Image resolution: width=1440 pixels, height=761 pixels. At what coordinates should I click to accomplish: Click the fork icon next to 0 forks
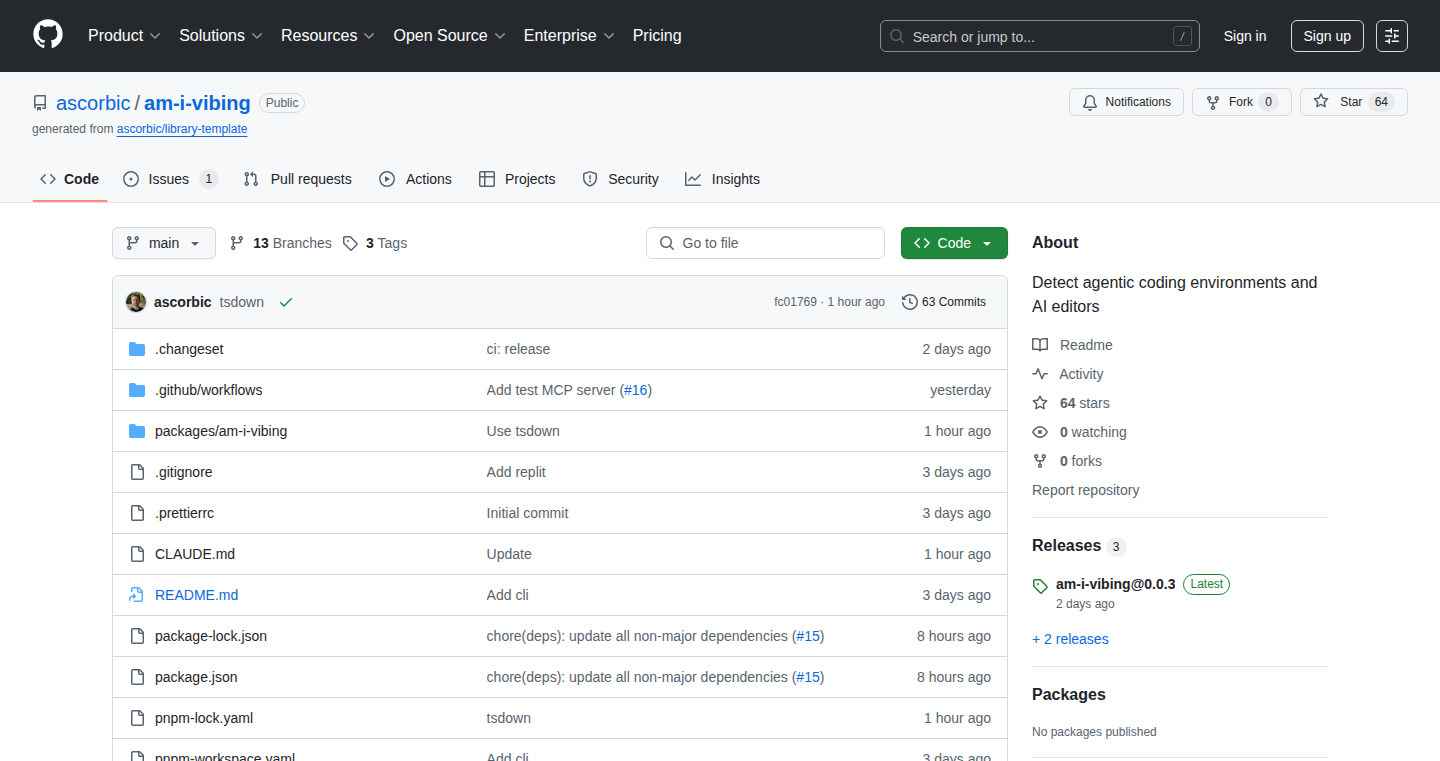tap(1040, 461)
